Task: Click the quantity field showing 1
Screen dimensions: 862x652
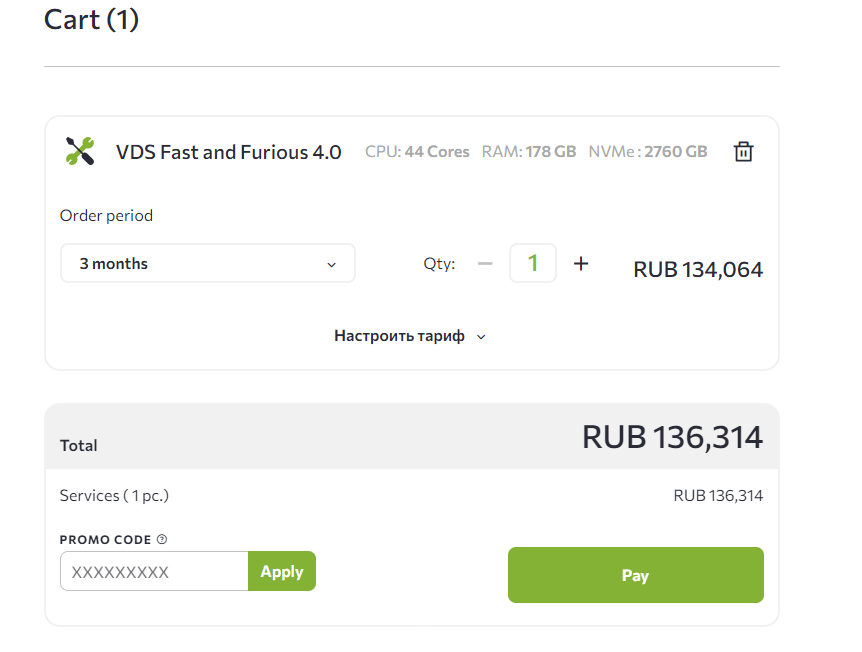Action: point(533,263)
